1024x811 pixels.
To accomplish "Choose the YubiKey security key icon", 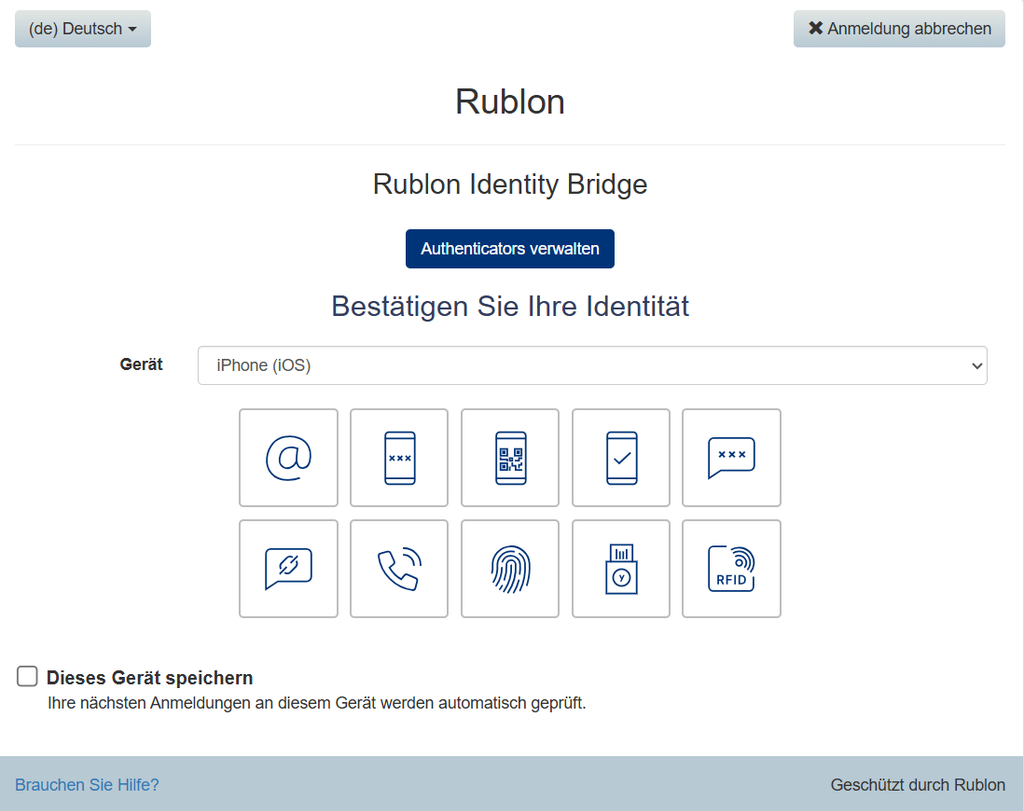I will 621,569.
